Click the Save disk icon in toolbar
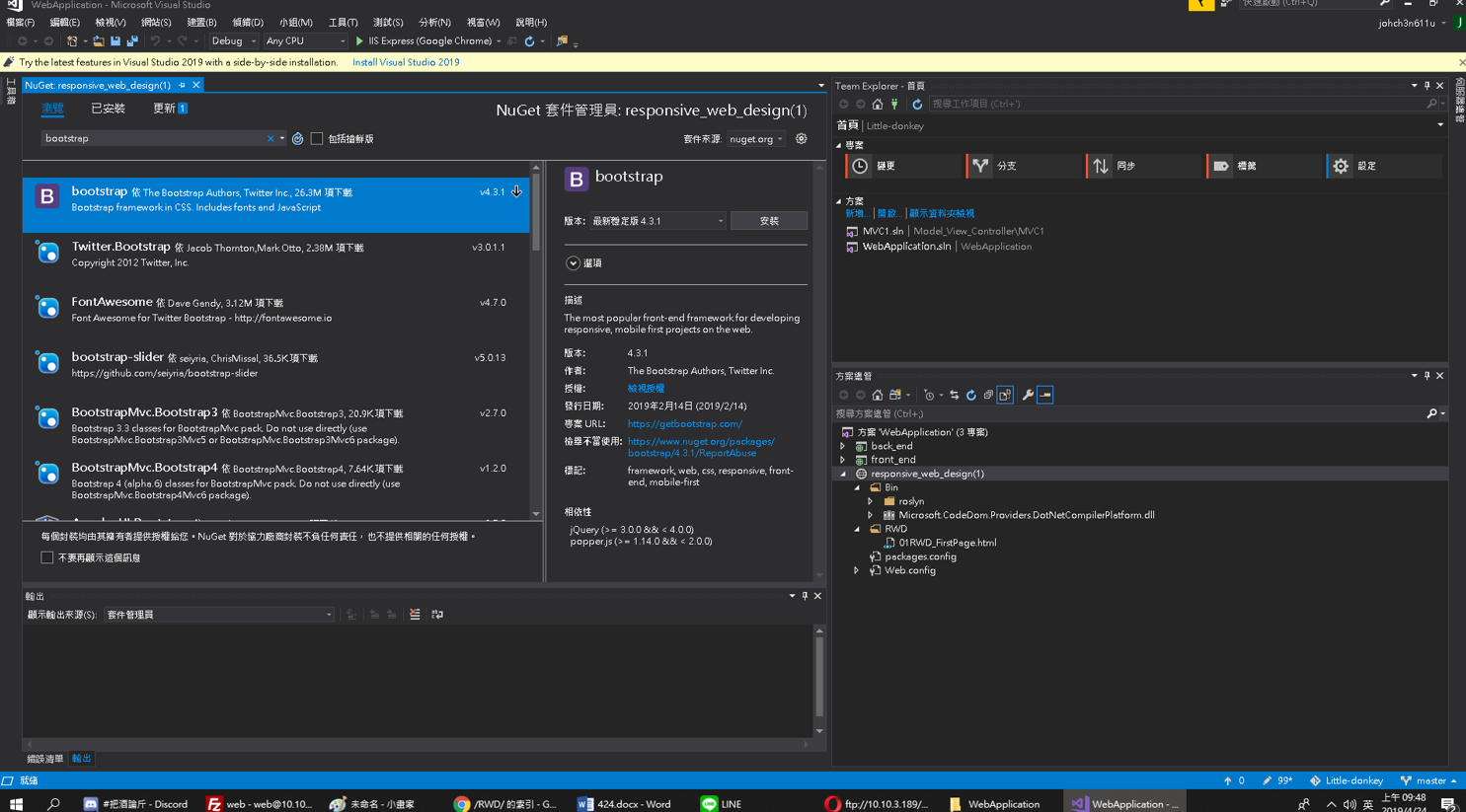This screenshot has height=812, width=1466. coord(116,41)
